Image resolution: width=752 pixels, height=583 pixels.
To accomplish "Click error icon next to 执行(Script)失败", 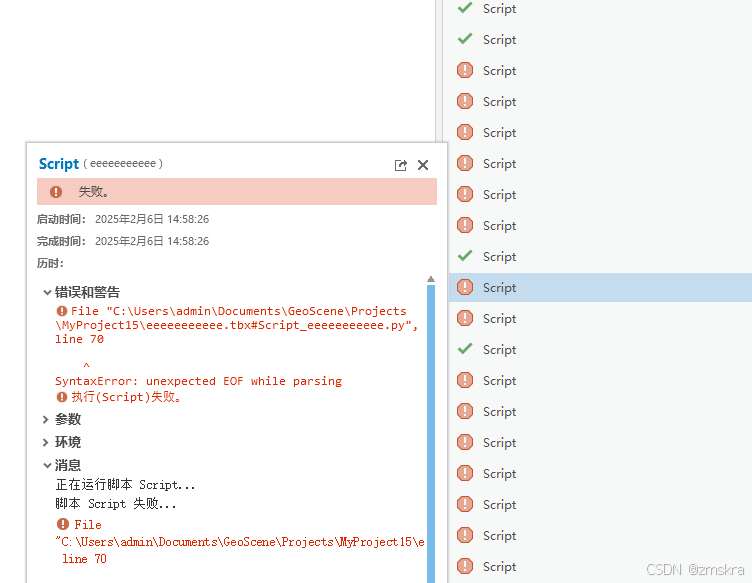I will (x=62, y=396).
